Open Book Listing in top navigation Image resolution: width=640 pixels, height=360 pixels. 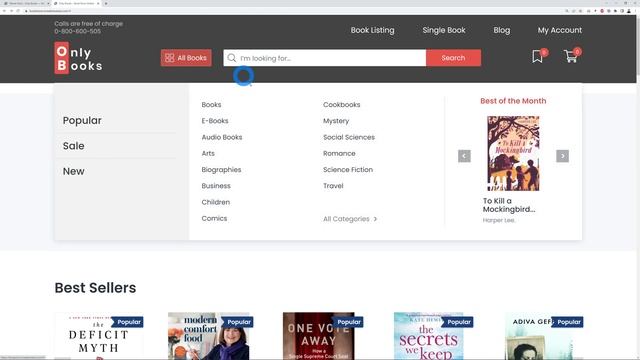tap(372, 30)
